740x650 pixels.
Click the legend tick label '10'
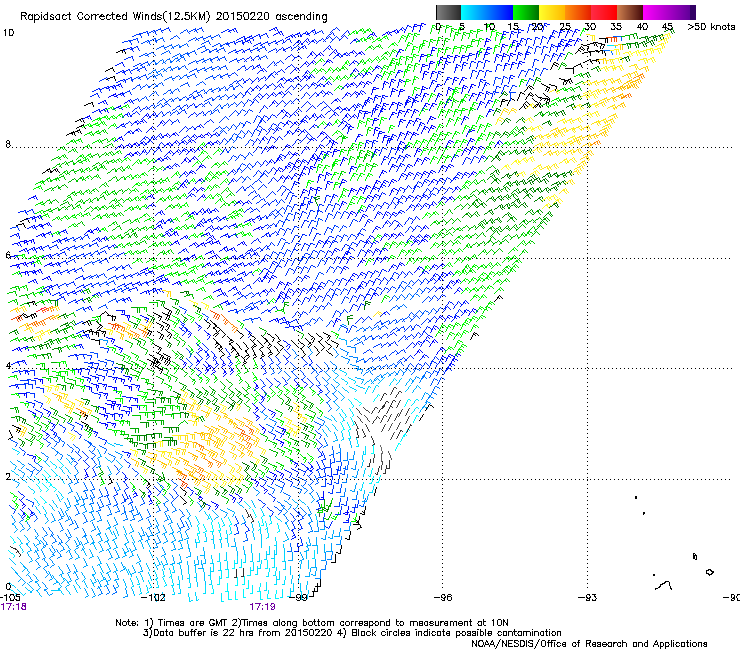click(x=489, y=26)
